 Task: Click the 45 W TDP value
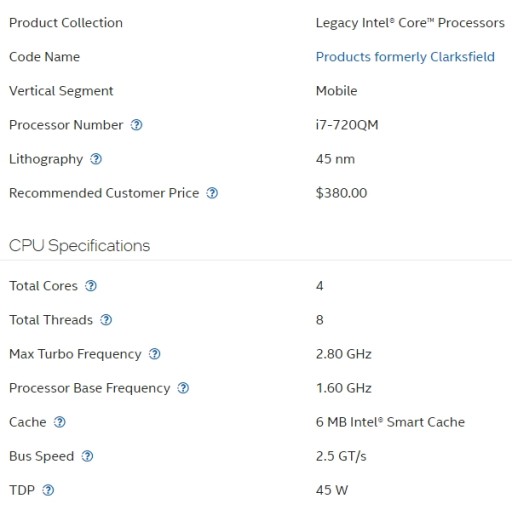(x=332, y=490)
